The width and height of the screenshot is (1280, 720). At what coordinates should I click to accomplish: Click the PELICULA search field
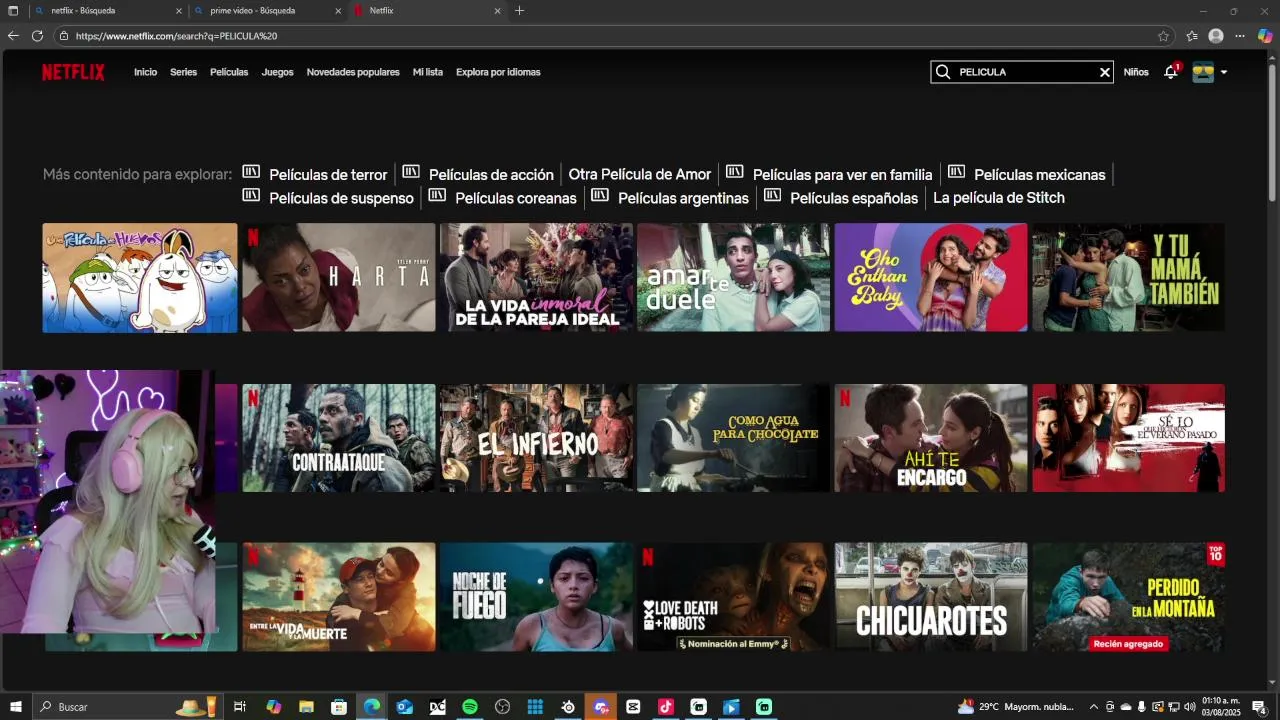[1022, 72]
